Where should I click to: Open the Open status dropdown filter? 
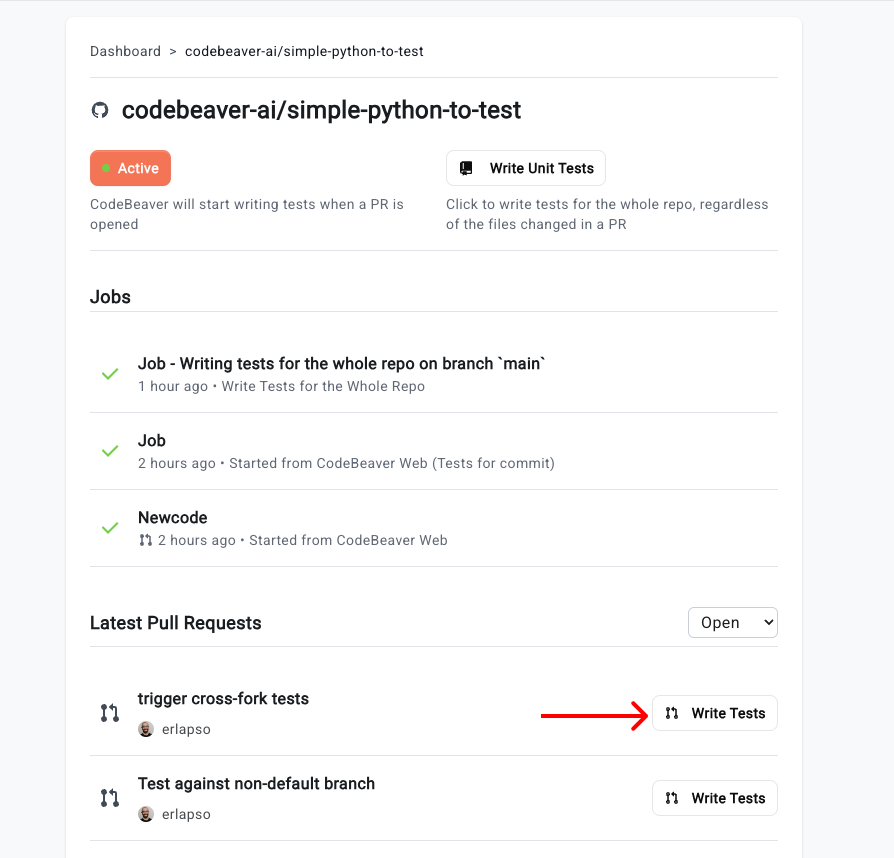pyautogui.click(x=732, y=622)
